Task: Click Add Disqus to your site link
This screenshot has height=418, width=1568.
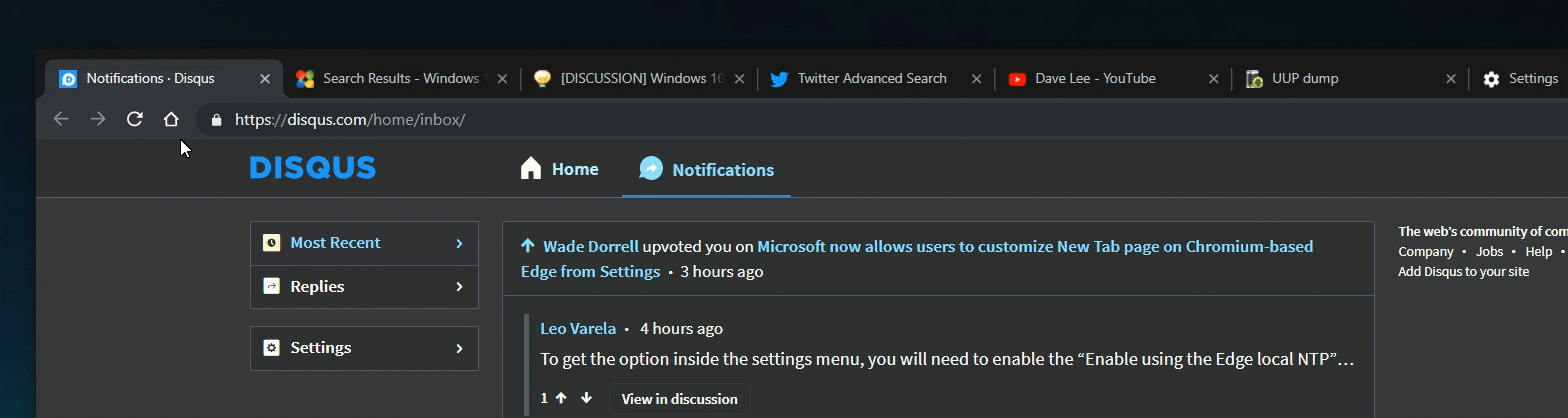Action: [1463, 272]
